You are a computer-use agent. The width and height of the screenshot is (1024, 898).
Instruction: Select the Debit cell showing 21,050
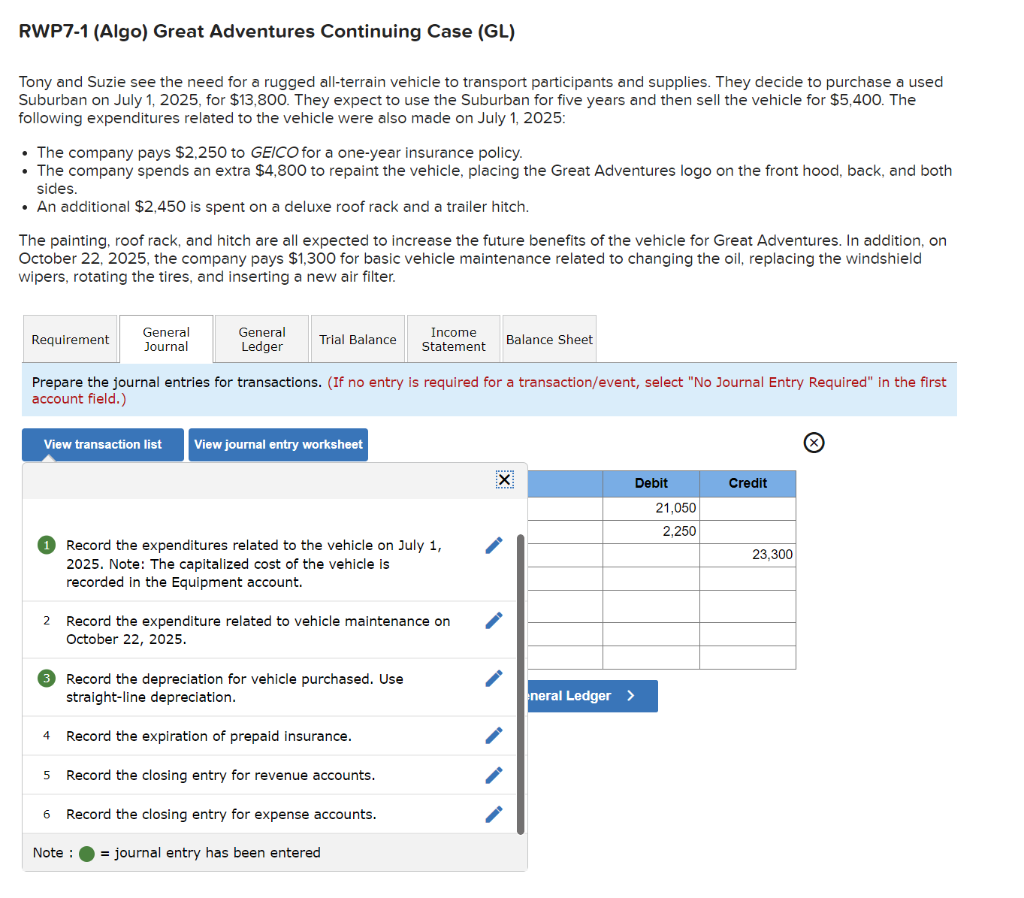click(x=651, y=507)
